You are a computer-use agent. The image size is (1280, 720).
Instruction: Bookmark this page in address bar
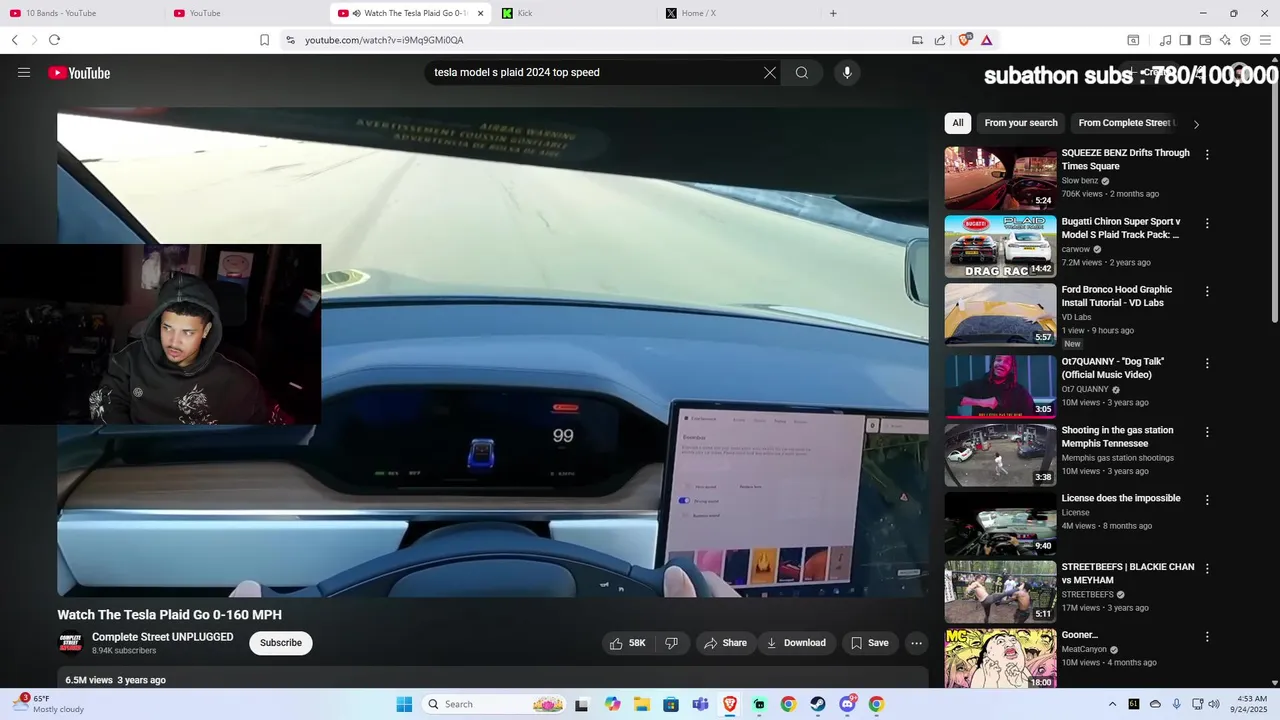coord(264,40)
